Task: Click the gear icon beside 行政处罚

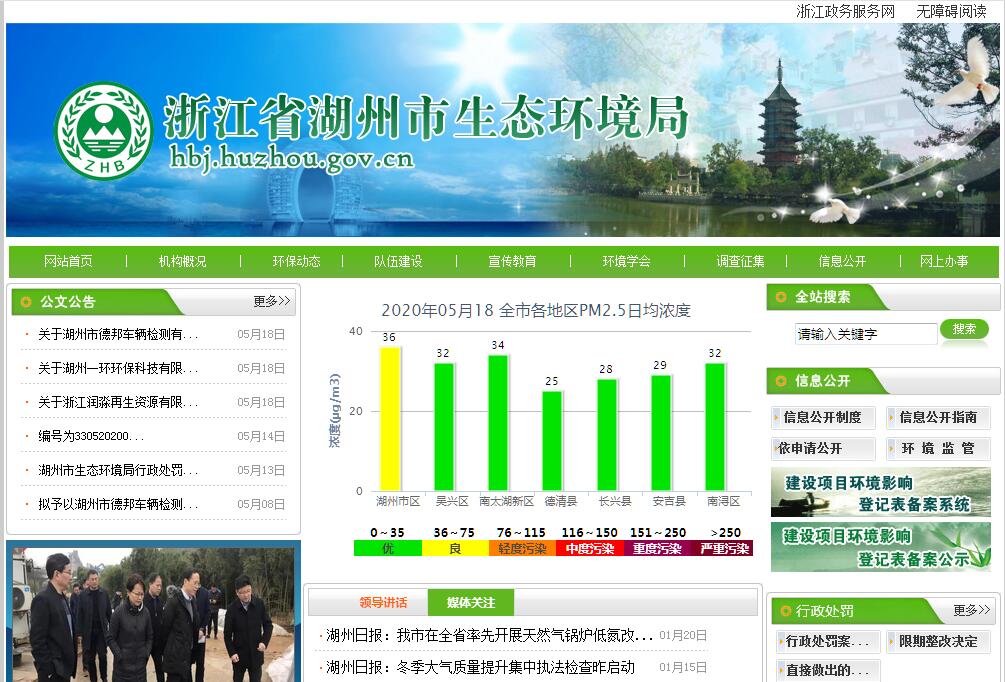Action: pyautogui.click(x=784, y=610)
